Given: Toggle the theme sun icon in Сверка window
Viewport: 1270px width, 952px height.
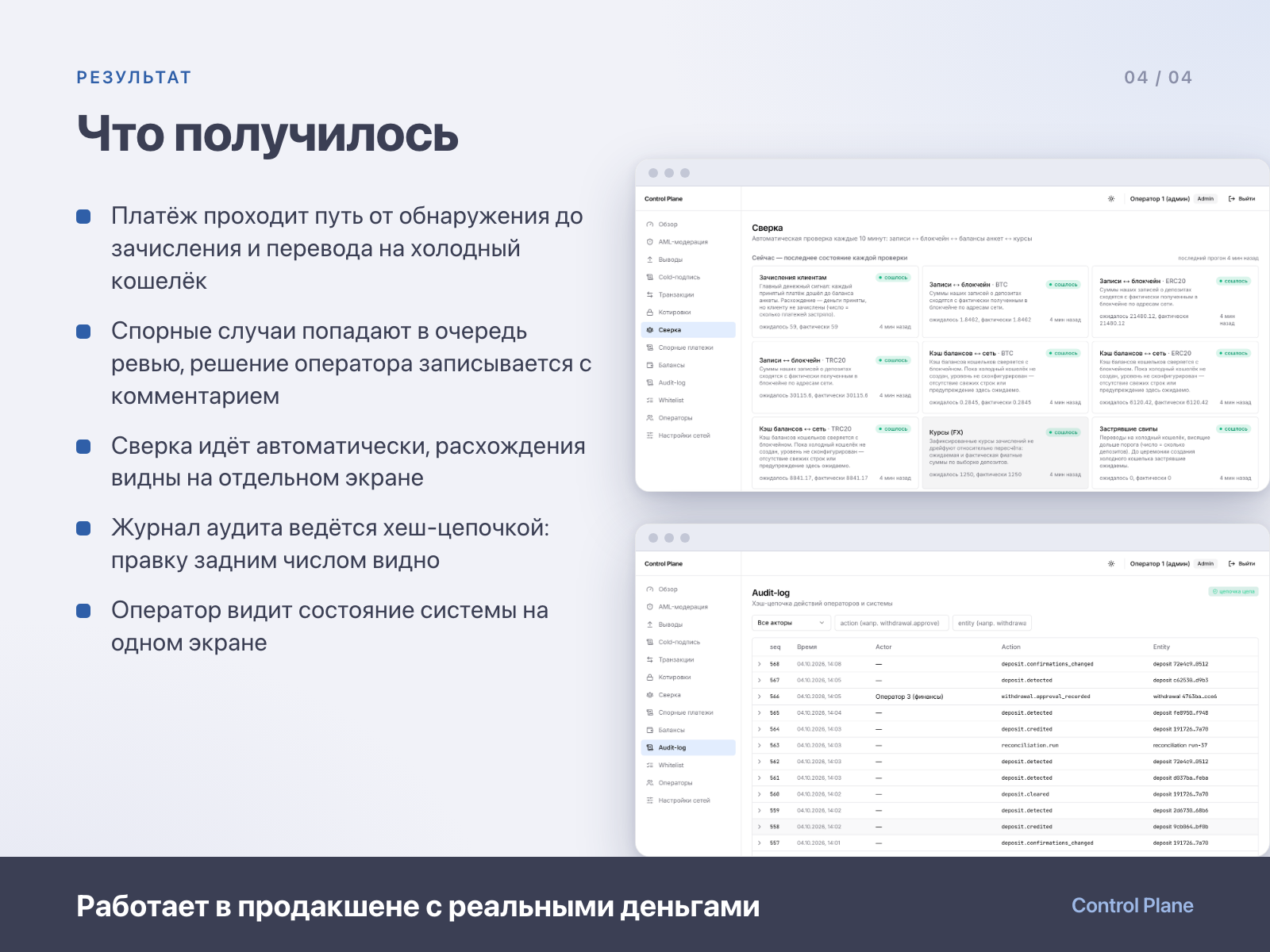Looking at the screenshot, I should coord(1110,199).
